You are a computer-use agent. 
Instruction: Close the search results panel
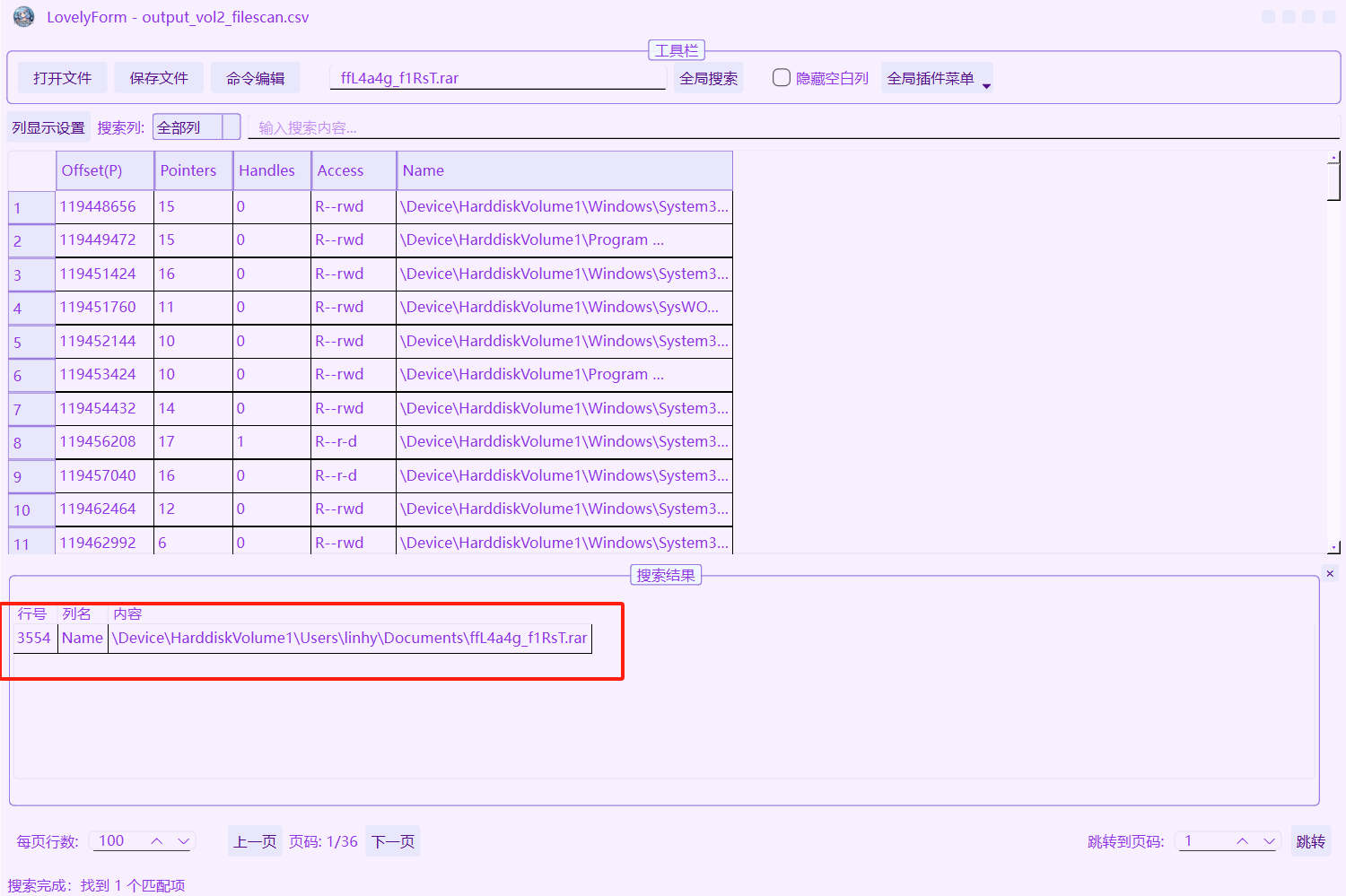(1330, 573)
